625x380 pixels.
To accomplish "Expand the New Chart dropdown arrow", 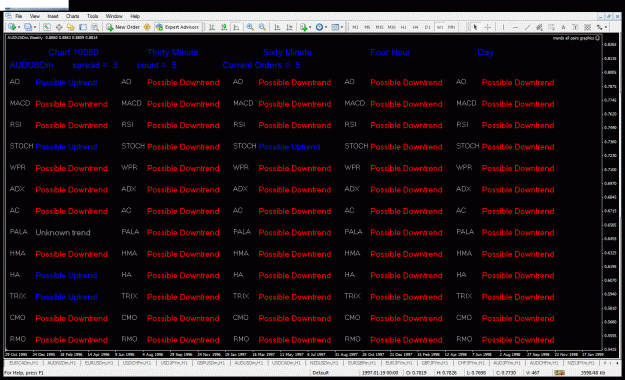I will coord(19,27).
